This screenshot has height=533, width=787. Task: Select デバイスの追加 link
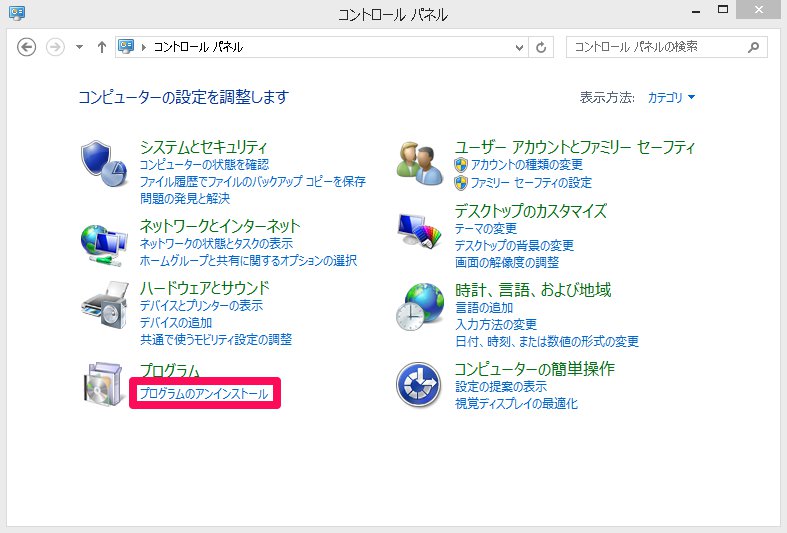(176, 323)
